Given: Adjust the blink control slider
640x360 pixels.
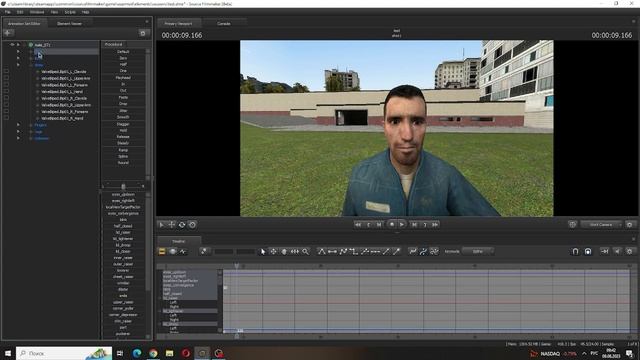Looking at the screenshot, I should point(123,220).
